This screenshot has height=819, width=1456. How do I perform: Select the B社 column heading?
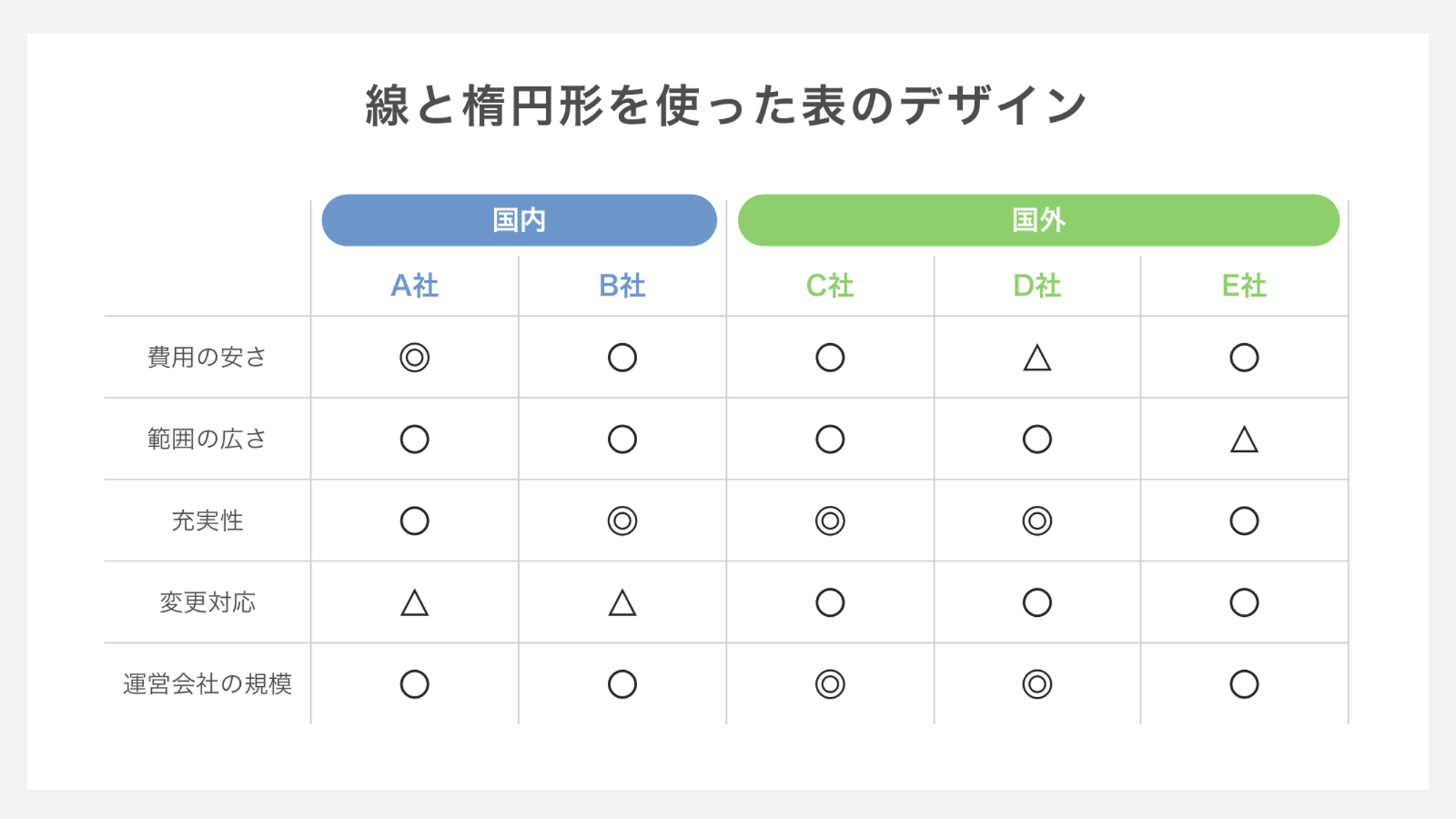[623, 286]
